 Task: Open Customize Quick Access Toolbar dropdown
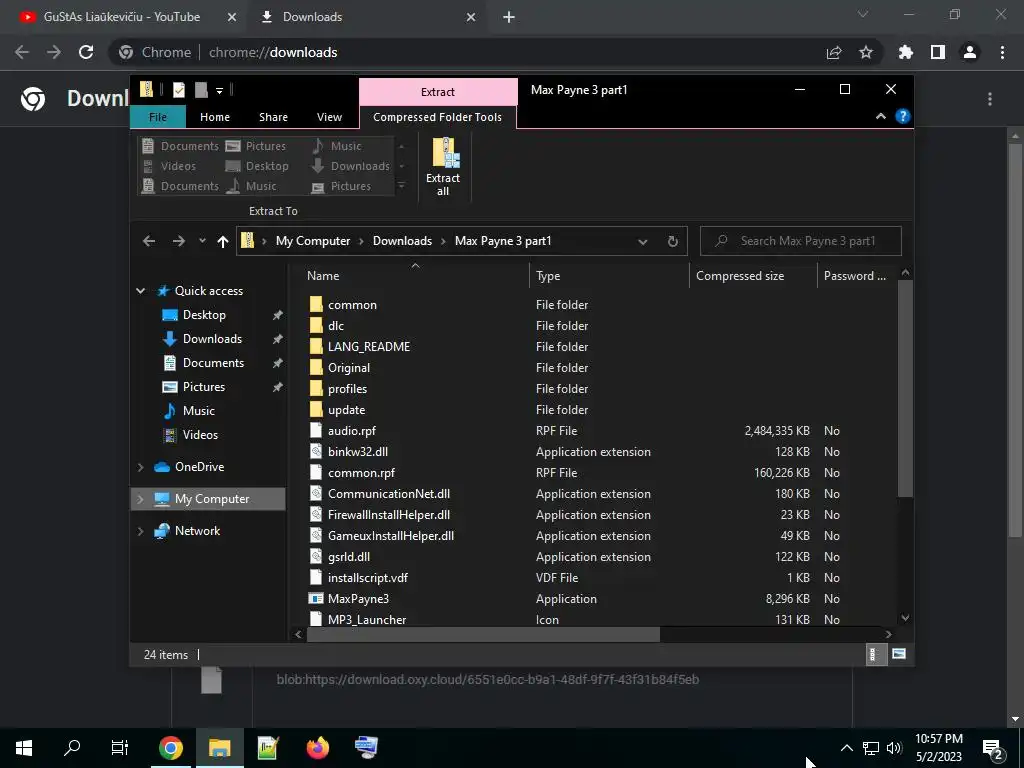219,91
